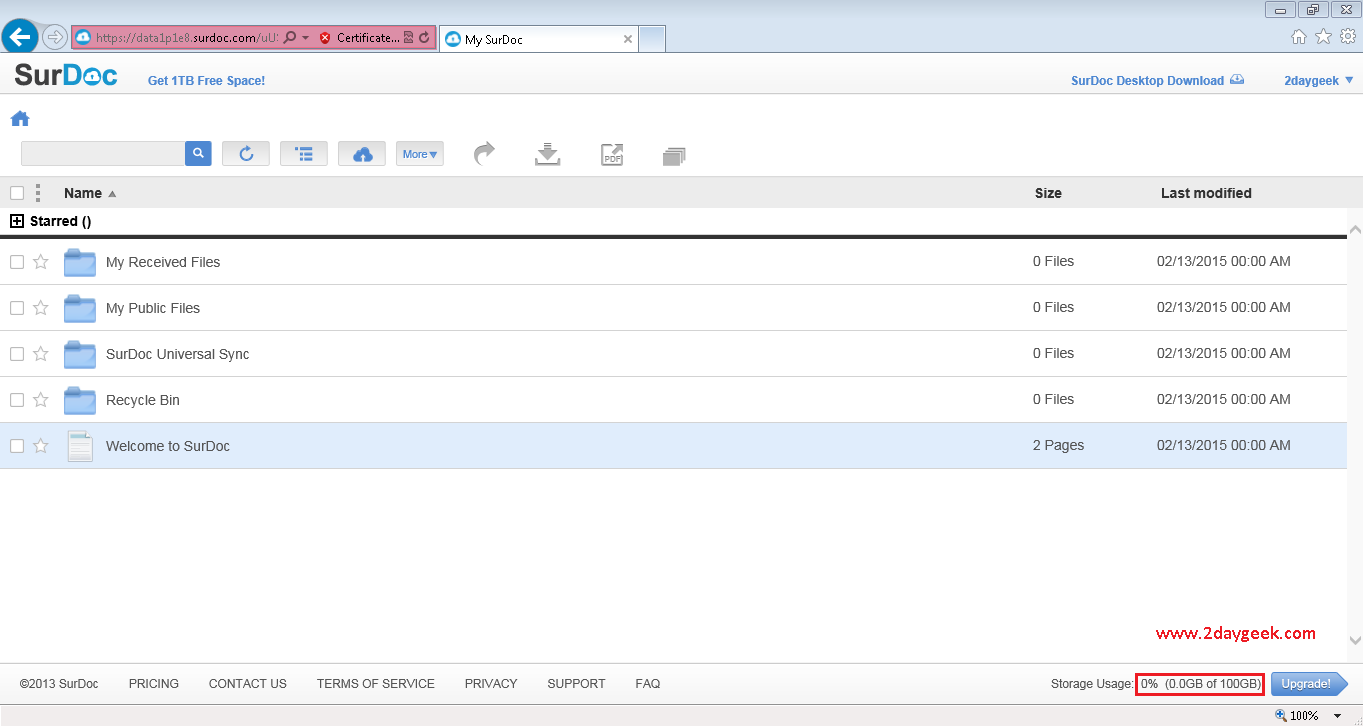Check the SurDoc Universal Sync checkbox
1363x726 pixels.
coord(17,354)
